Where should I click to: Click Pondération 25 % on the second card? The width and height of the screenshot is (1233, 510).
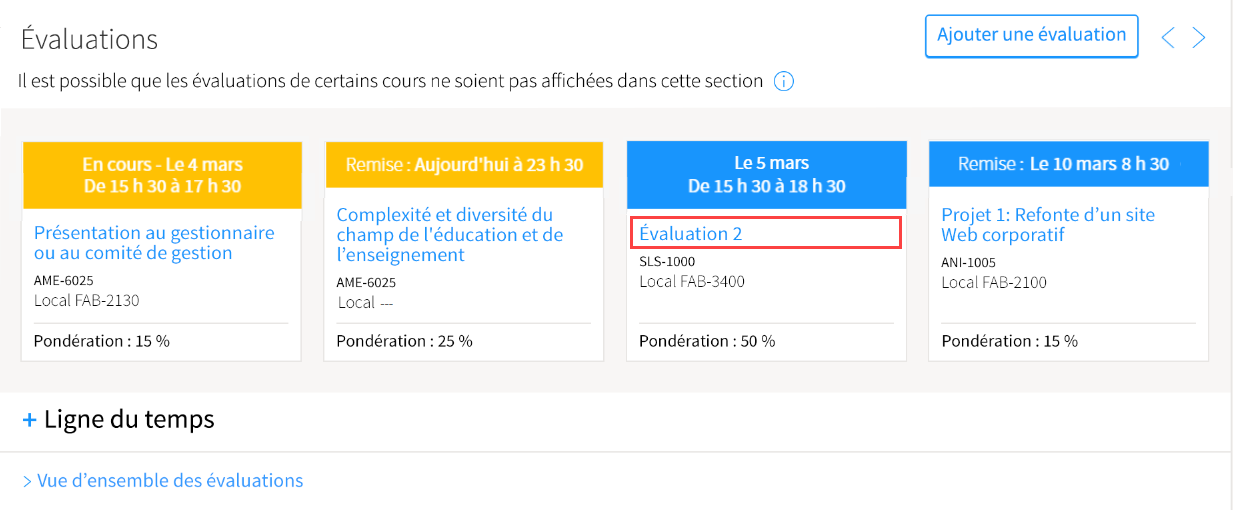tap(404, 341)
